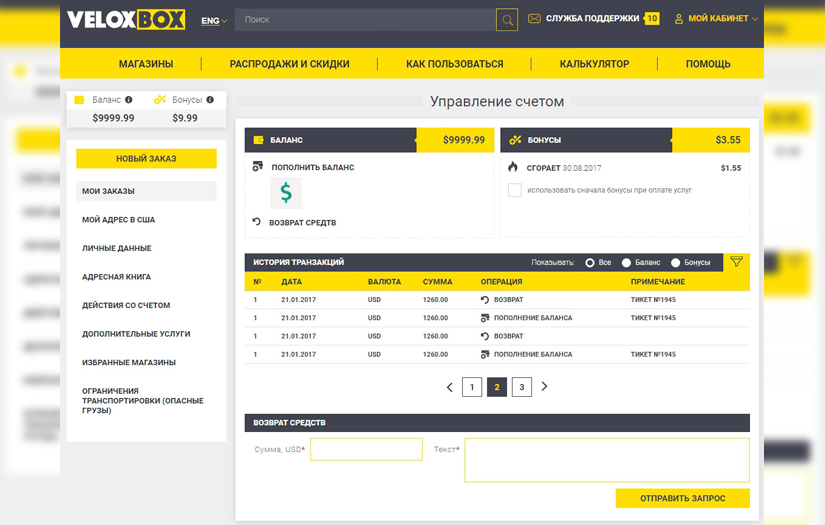This screenshot has width=825, height=525.
Task: Click the percent icon beside sidebar Бонусы
Action: [159, 99]
